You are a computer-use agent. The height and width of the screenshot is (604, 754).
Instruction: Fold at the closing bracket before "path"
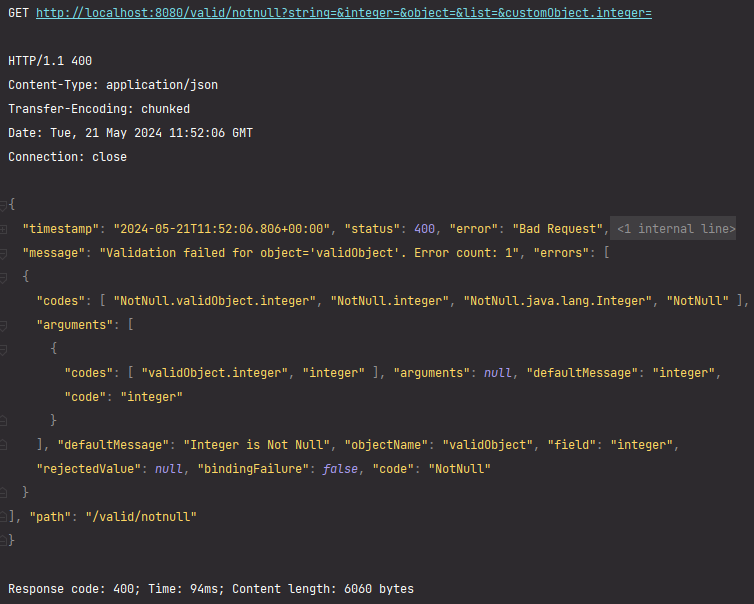(x=3, y=517)
